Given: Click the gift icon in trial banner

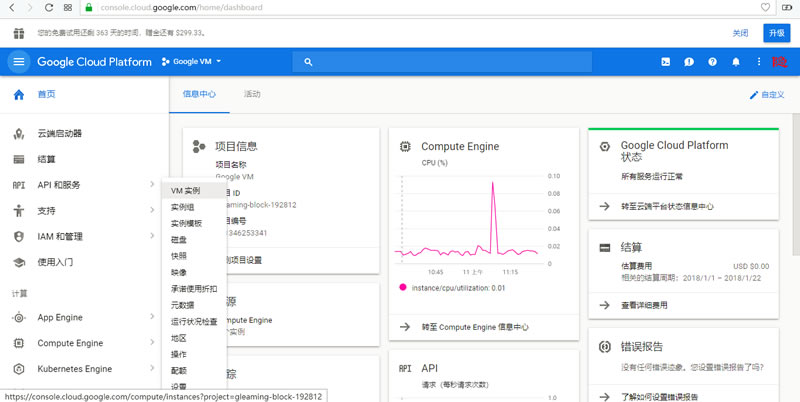Looking at the screenshot, I should point(19,33).
